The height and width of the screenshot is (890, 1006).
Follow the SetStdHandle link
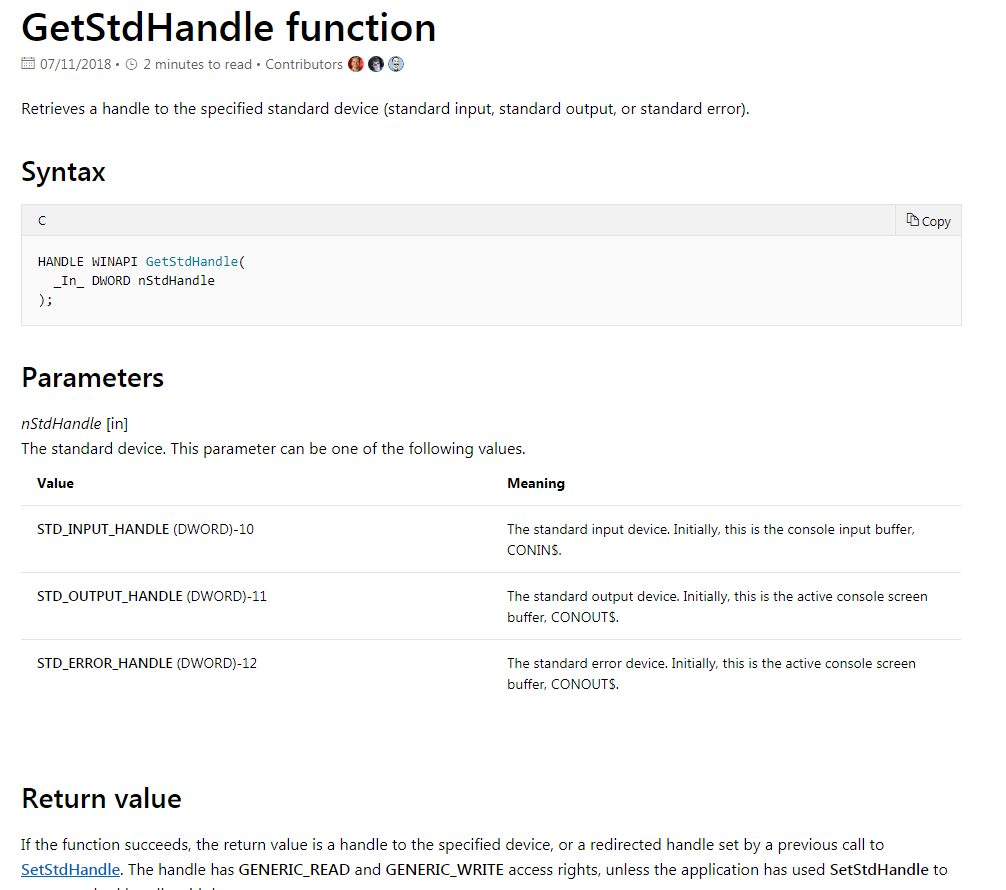tap(70, 869)
